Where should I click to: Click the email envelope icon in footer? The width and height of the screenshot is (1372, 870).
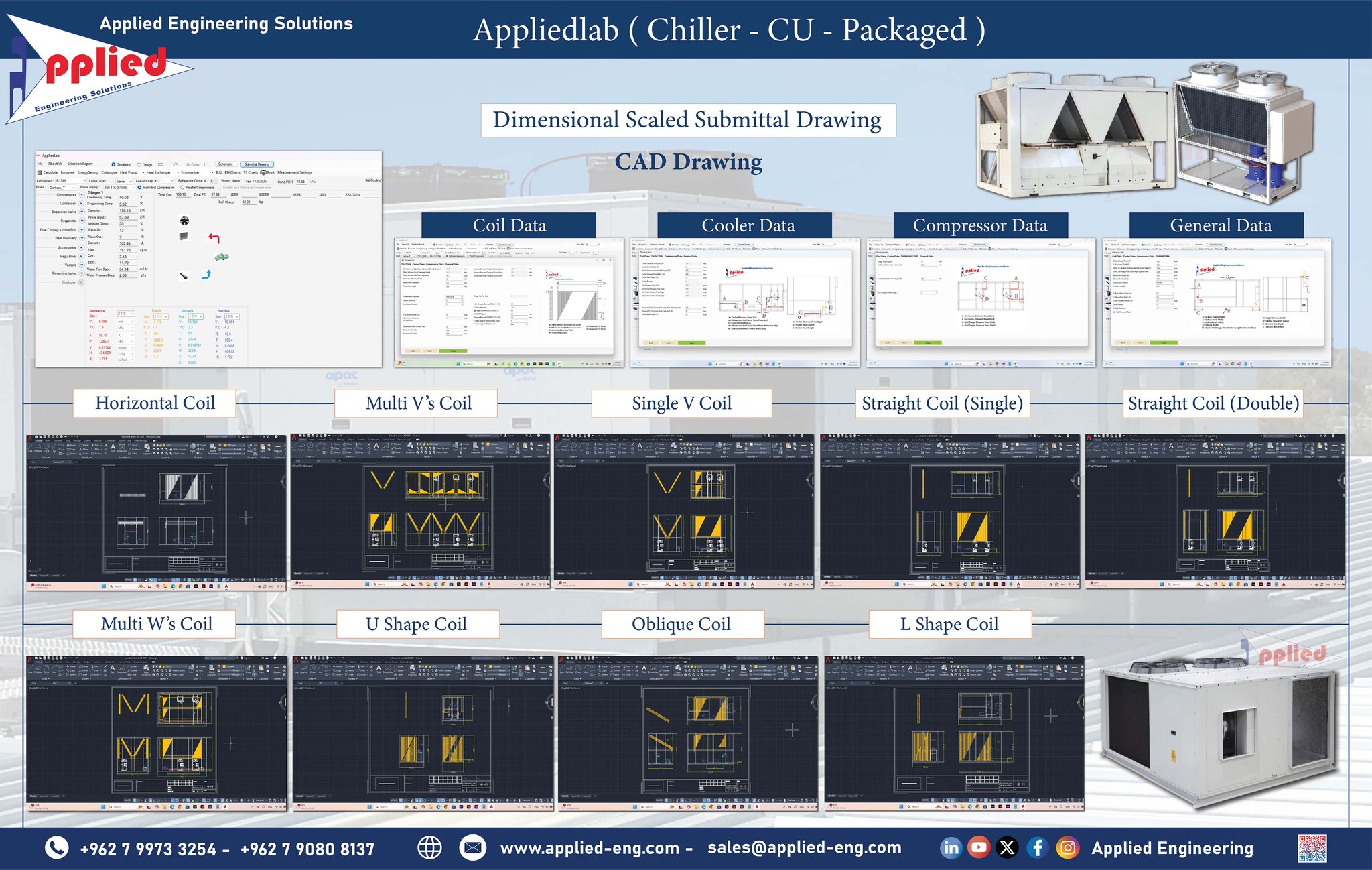pyautogui.click(x=472, y=848)
